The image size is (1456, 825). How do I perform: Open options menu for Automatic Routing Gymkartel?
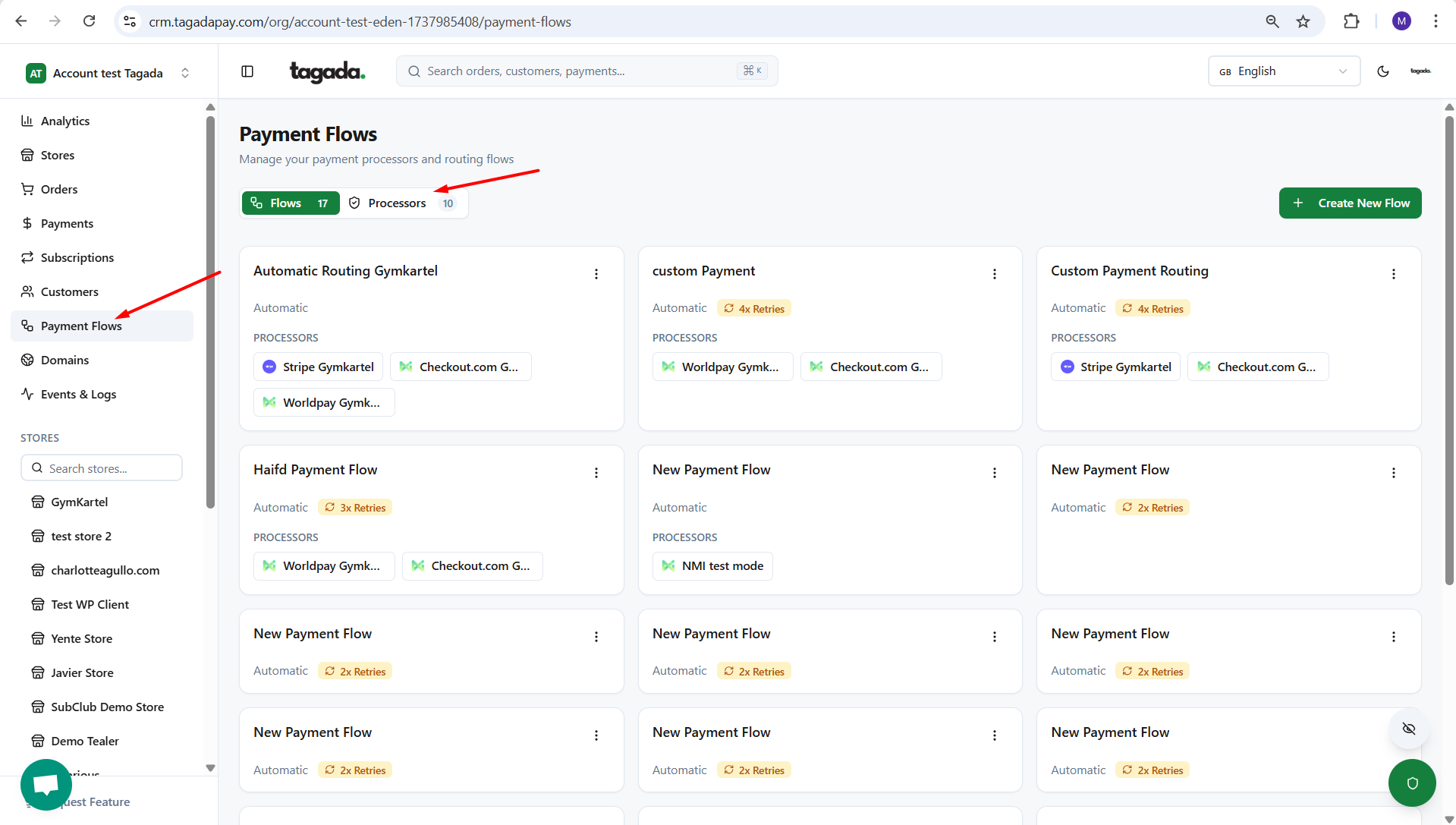coord(596,274)
